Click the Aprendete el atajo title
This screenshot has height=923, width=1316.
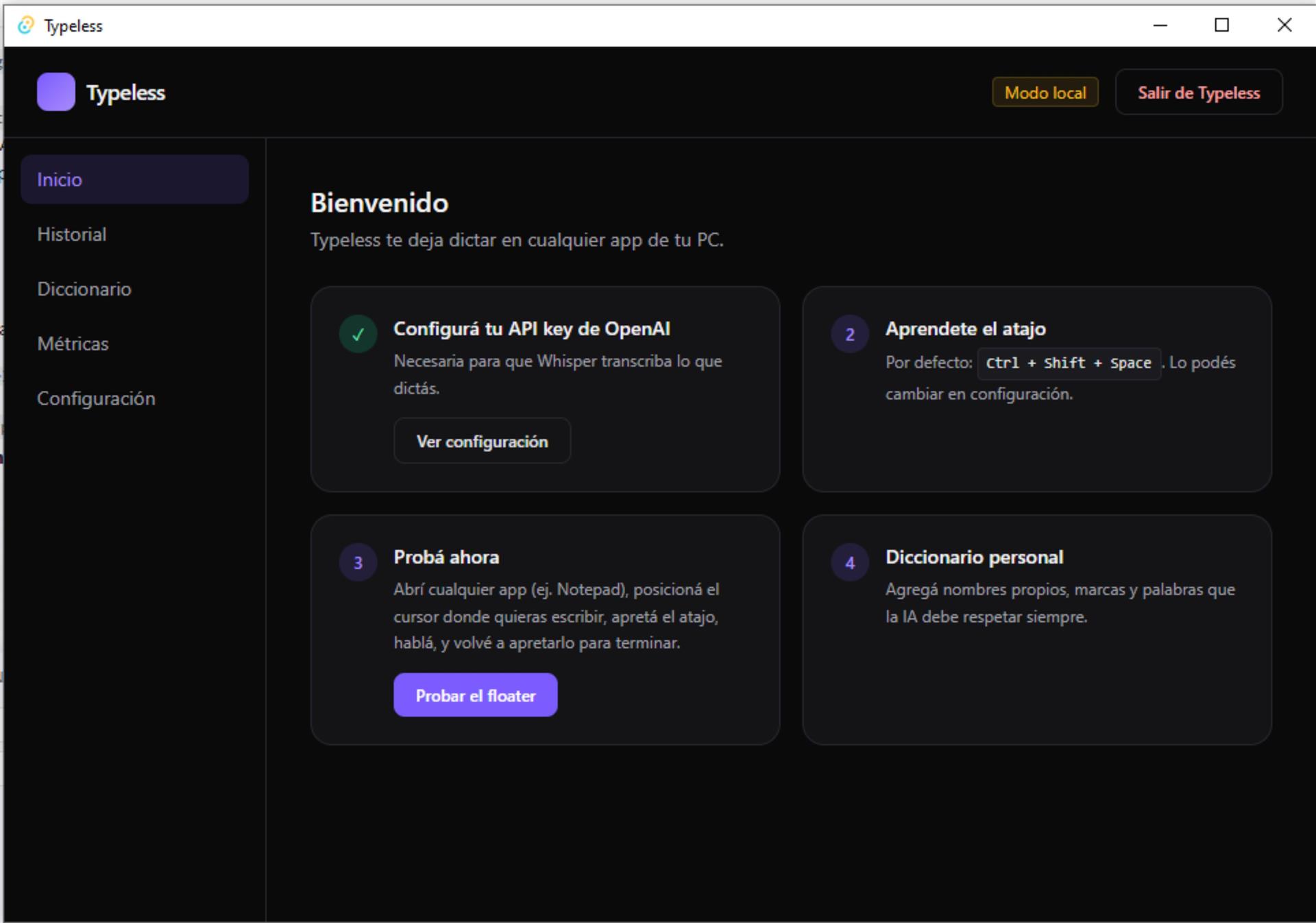pyautogui.click(x=965, y=328)
